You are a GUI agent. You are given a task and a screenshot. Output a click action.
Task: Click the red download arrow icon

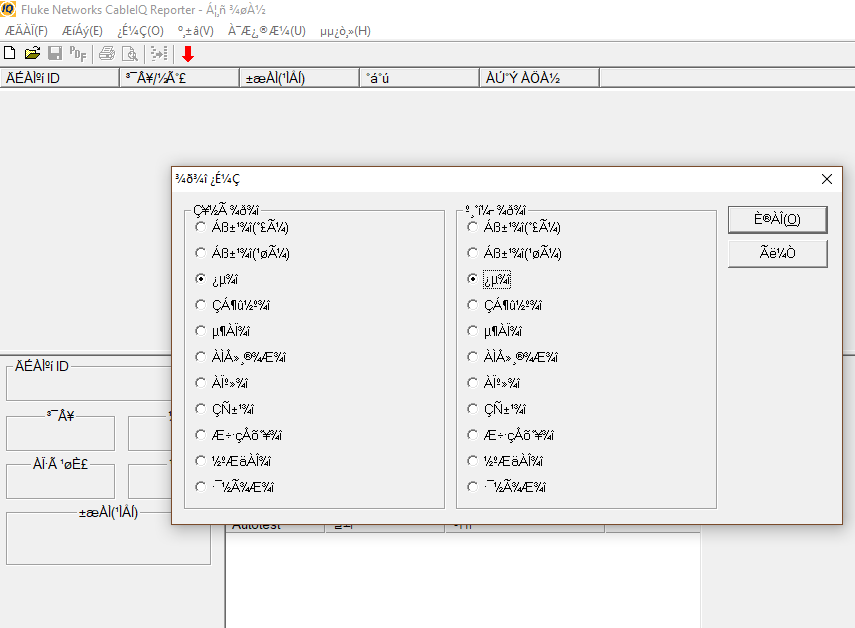pos(188,54)
